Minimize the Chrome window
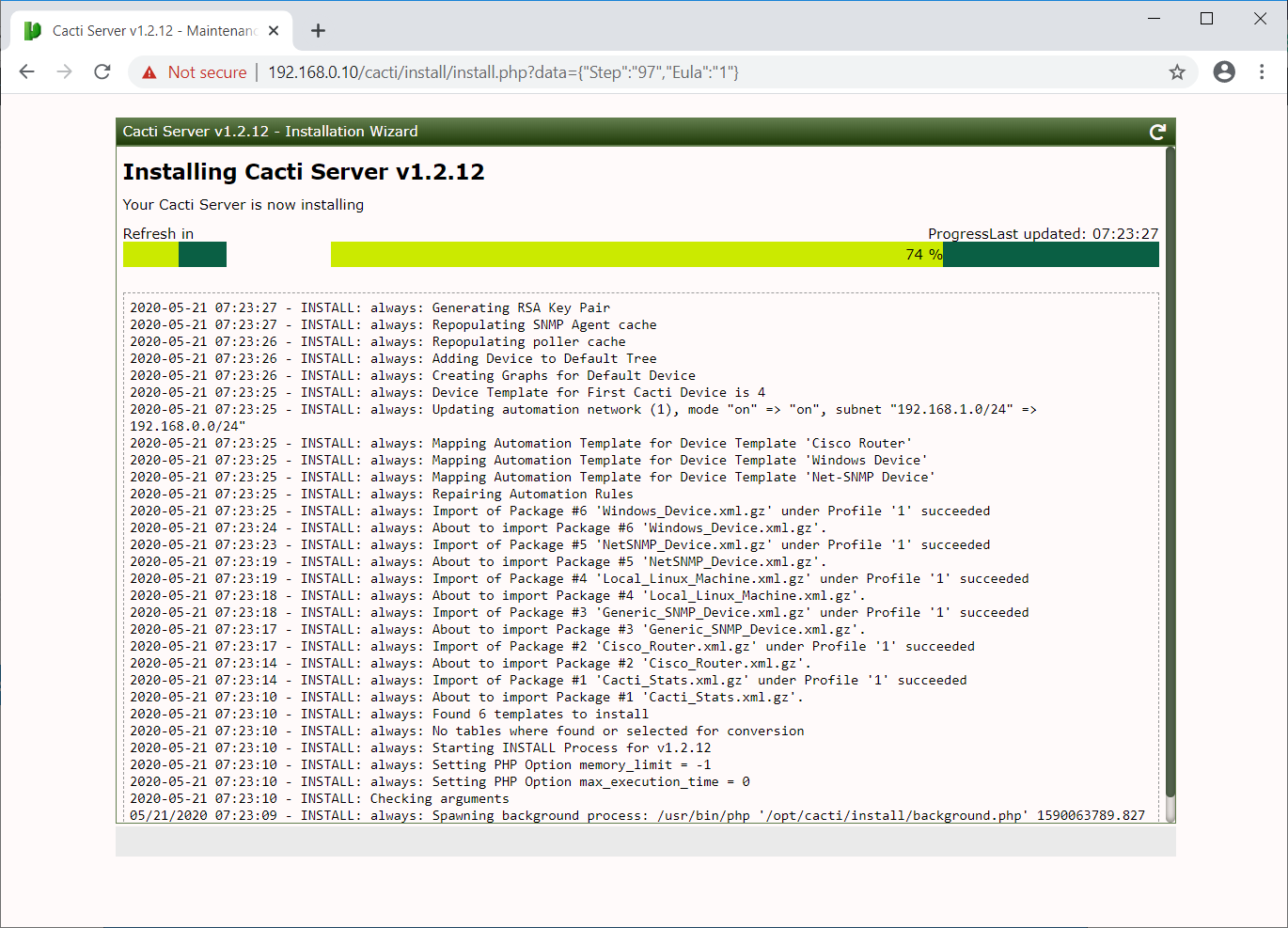 pyautogui.click(x=1154, y=18)
